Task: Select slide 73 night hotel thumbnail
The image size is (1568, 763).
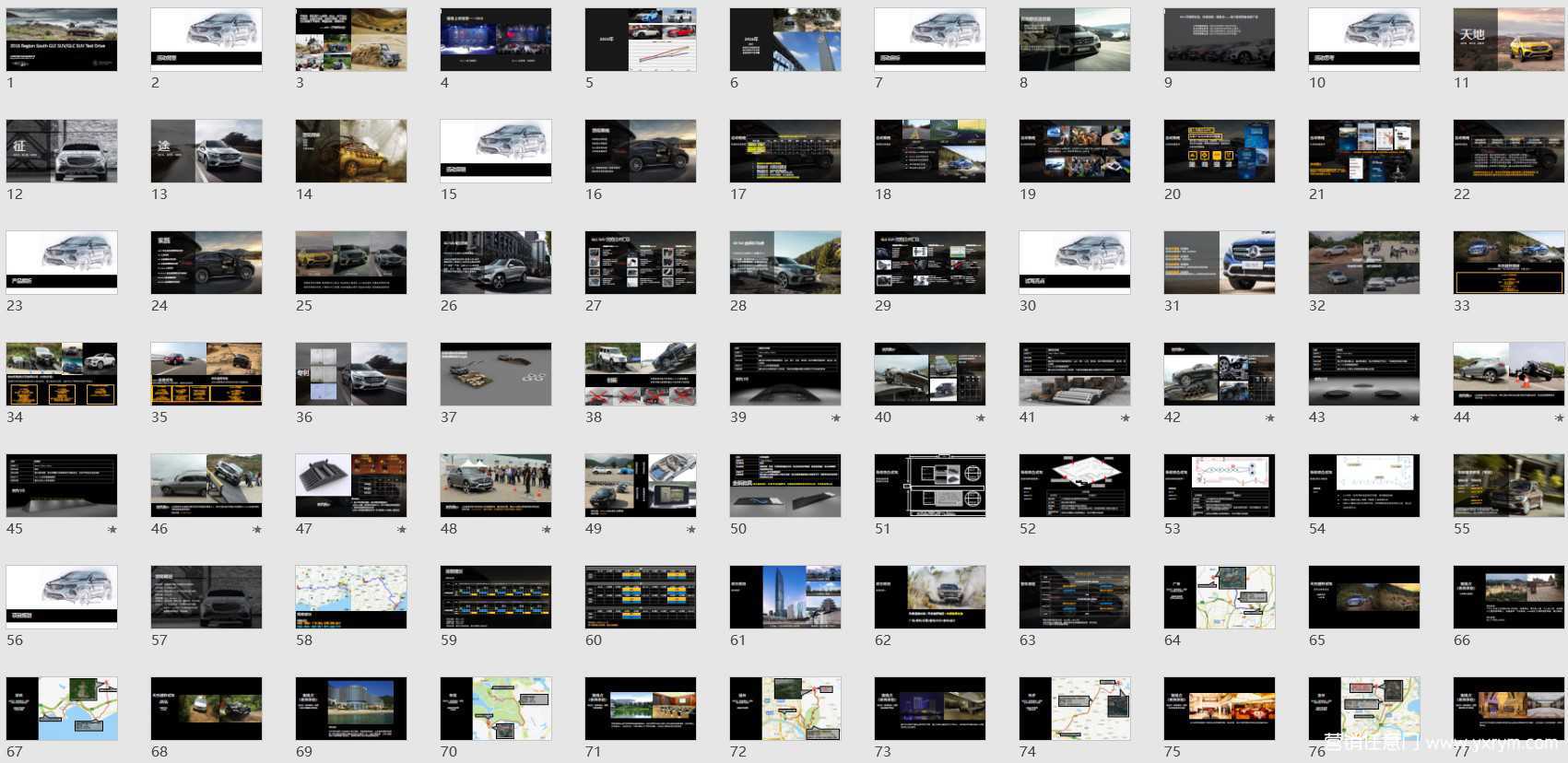Action: (x=930, y=709)
